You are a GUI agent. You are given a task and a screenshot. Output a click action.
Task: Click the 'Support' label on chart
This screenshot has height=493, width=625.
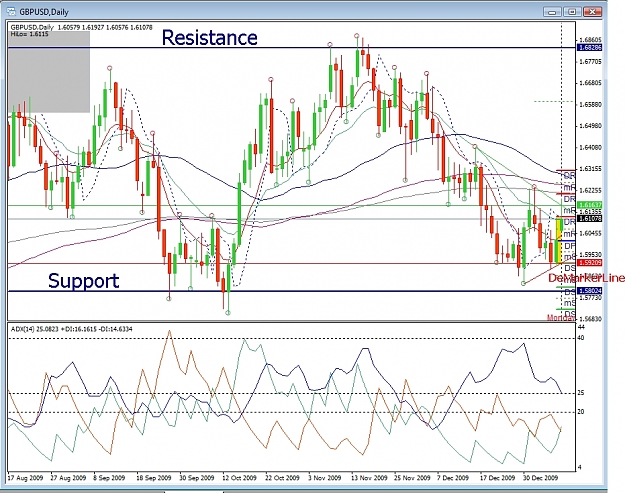pos(83,281)
